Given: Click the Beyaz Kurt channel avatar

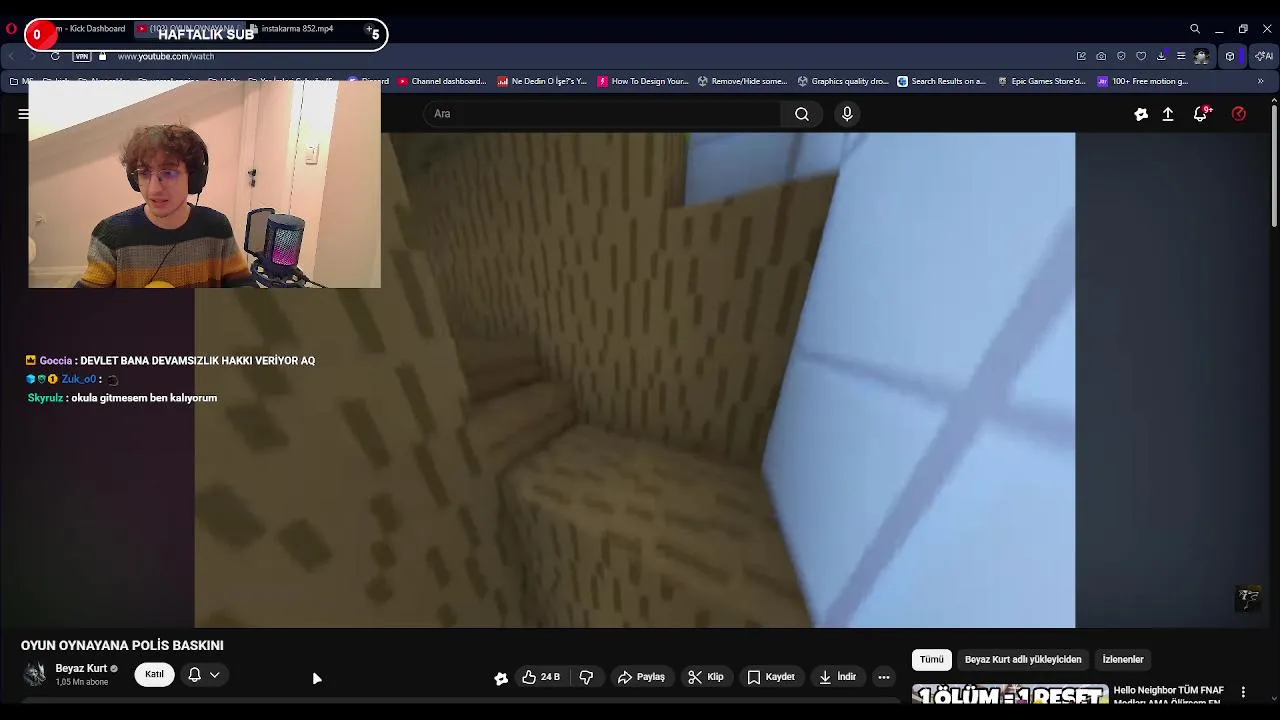Looking at the screenshot, I should [35, 675].
